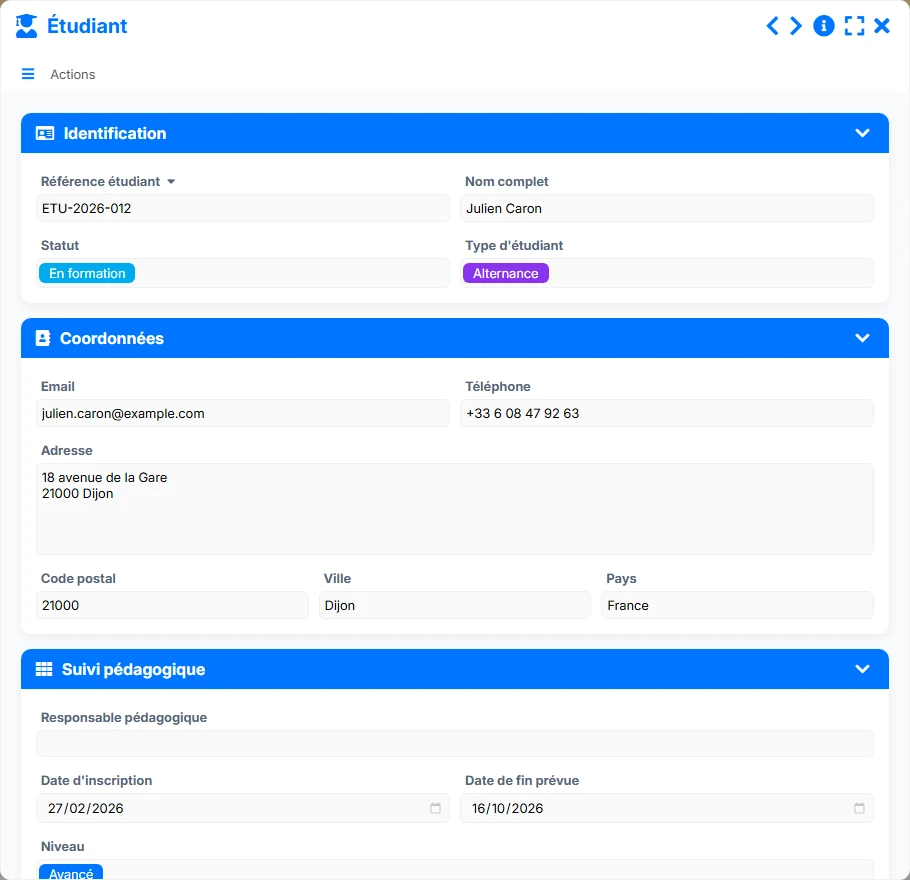Toggle fullscreen mode icon
The height and width of the screenshot is (880, 910).
tap(854, 26)
